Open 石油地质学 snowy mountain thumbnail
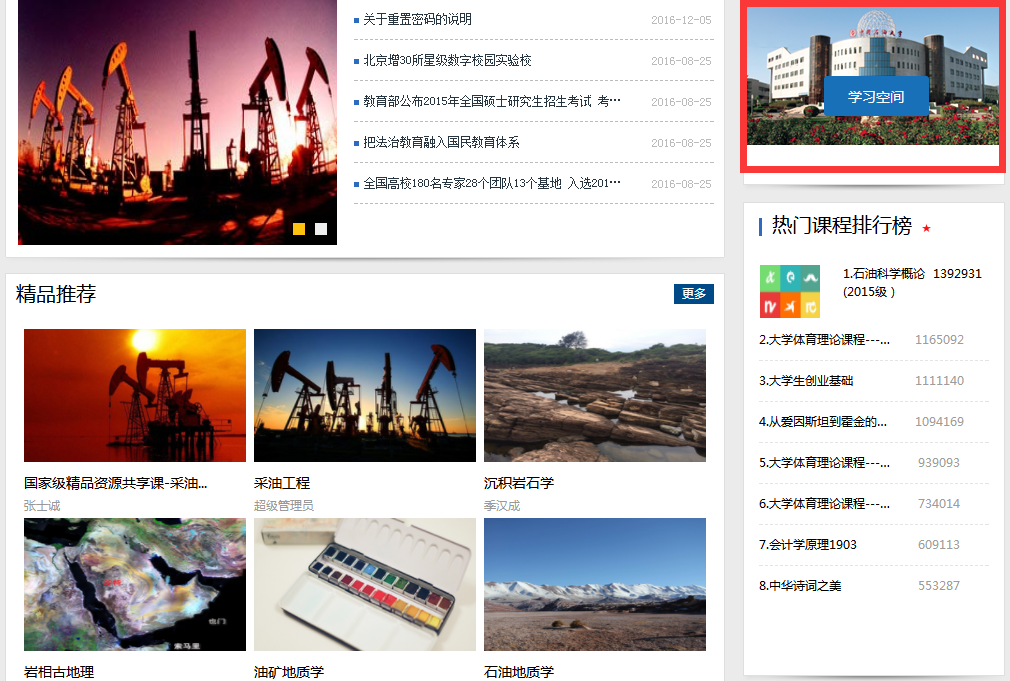 coord(594,584)
